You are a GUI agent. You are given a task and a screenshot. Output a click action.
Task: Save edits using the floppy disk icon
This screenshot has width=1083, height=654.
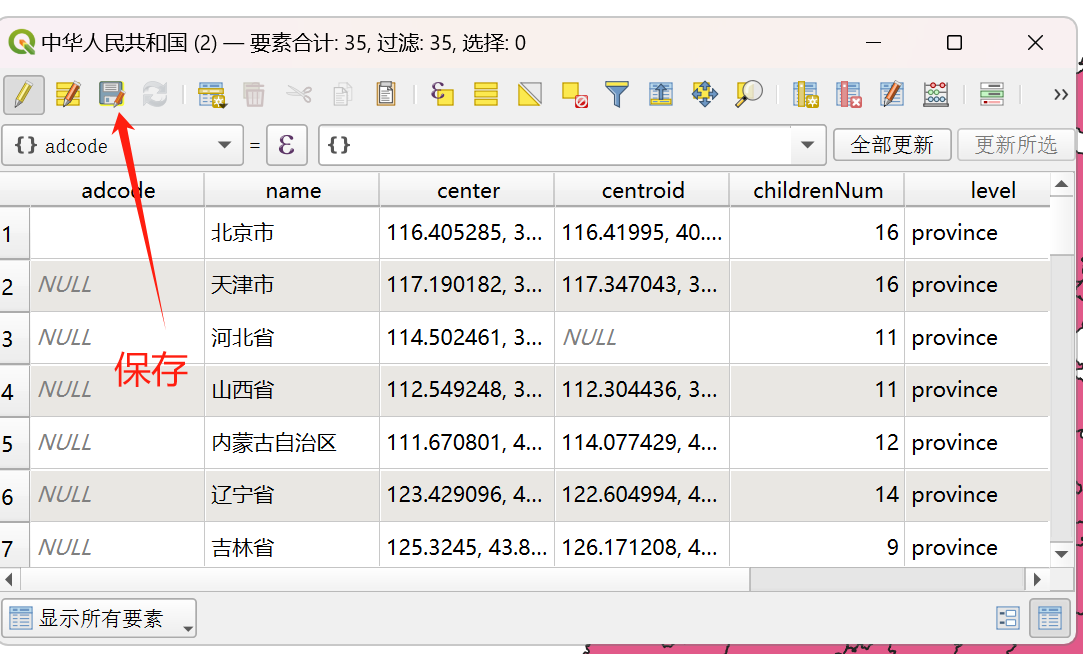pyautogui.click(x=111, y=94)
